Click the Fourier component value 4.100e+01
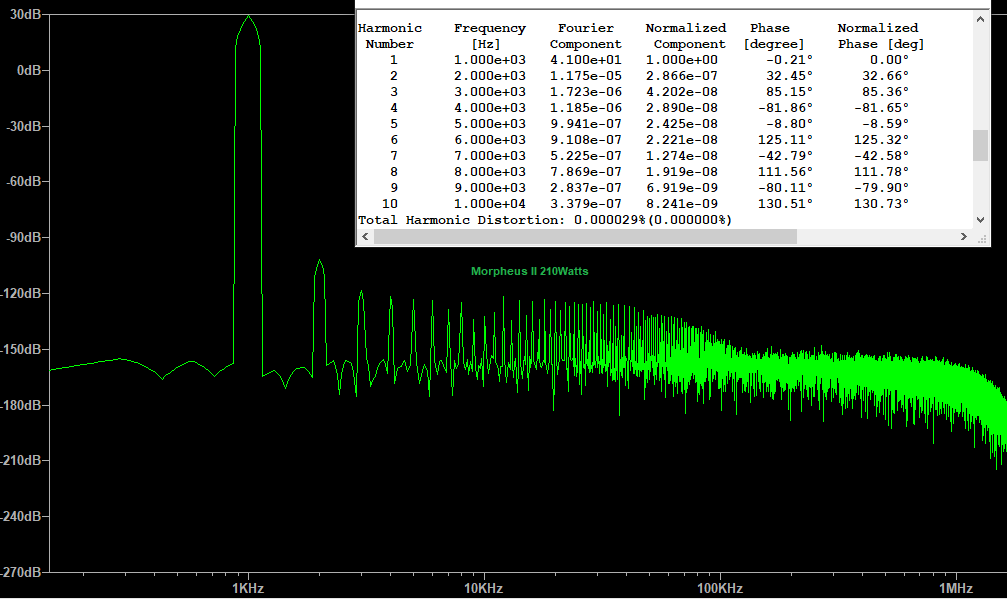The width and height of the screenshot is (1007, 599). 586,60
